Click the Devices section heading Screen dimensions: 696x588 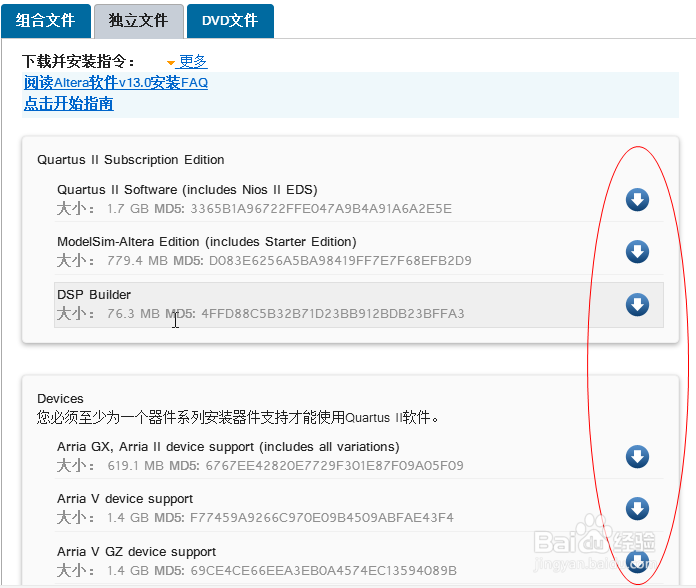pyautogui.click(x=60, y=399)
